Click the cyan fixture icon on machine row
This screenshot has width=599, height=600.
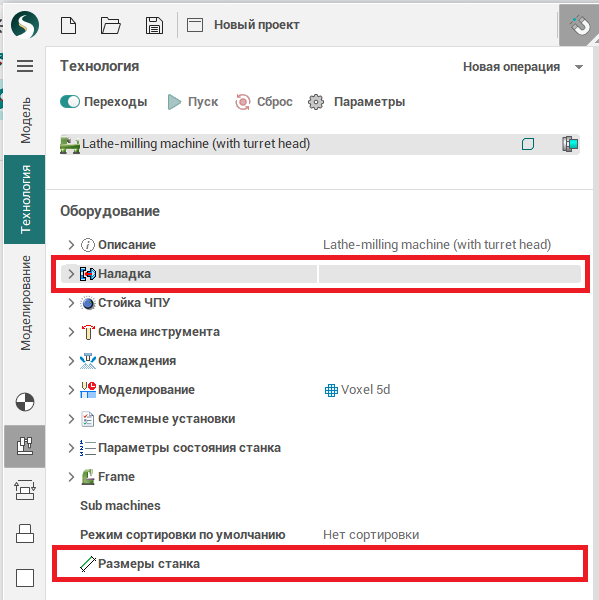click(570, 144)
